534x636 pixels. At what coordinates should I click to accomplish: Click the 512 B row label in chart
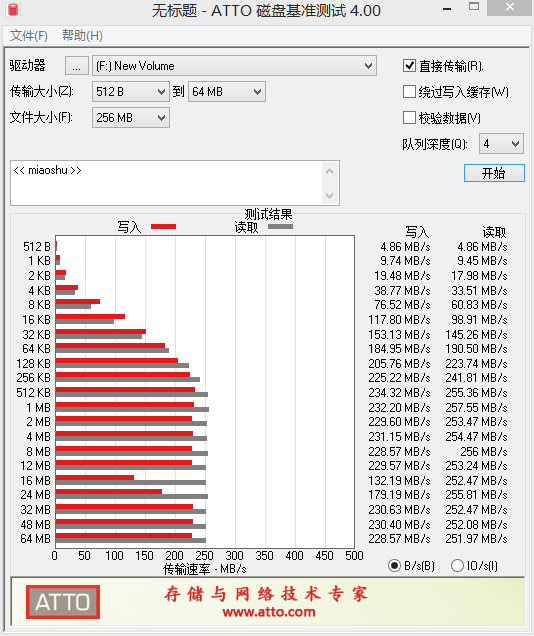click(x=36, y=247)
